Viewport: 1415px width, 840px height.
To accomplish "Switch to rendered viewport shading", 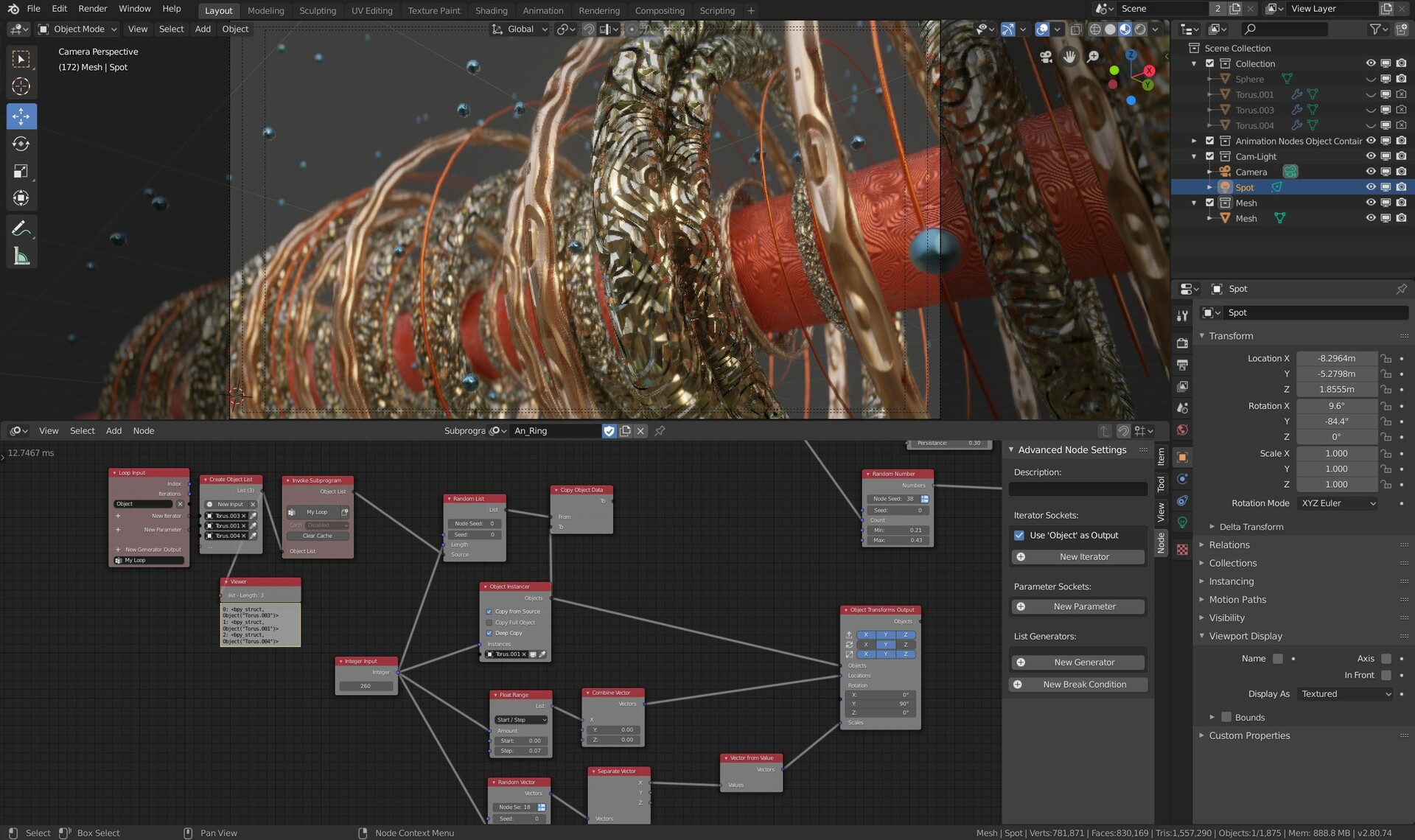I will click(x=1140, y=29).
